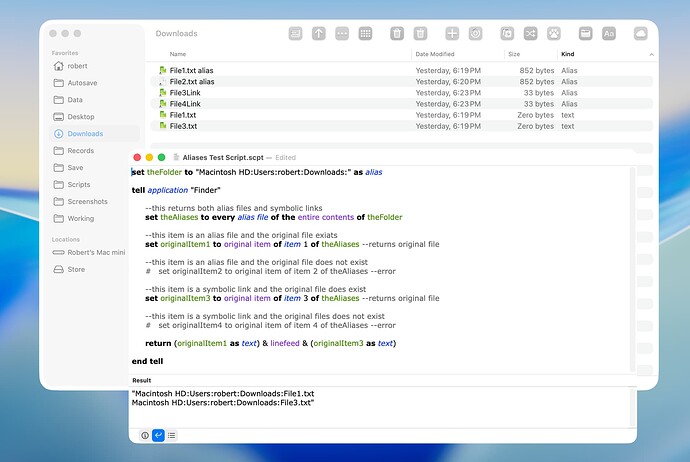Open Desktop in Finder sidebar
Viewport: 690px width, 462px height.
pos(95,117)
